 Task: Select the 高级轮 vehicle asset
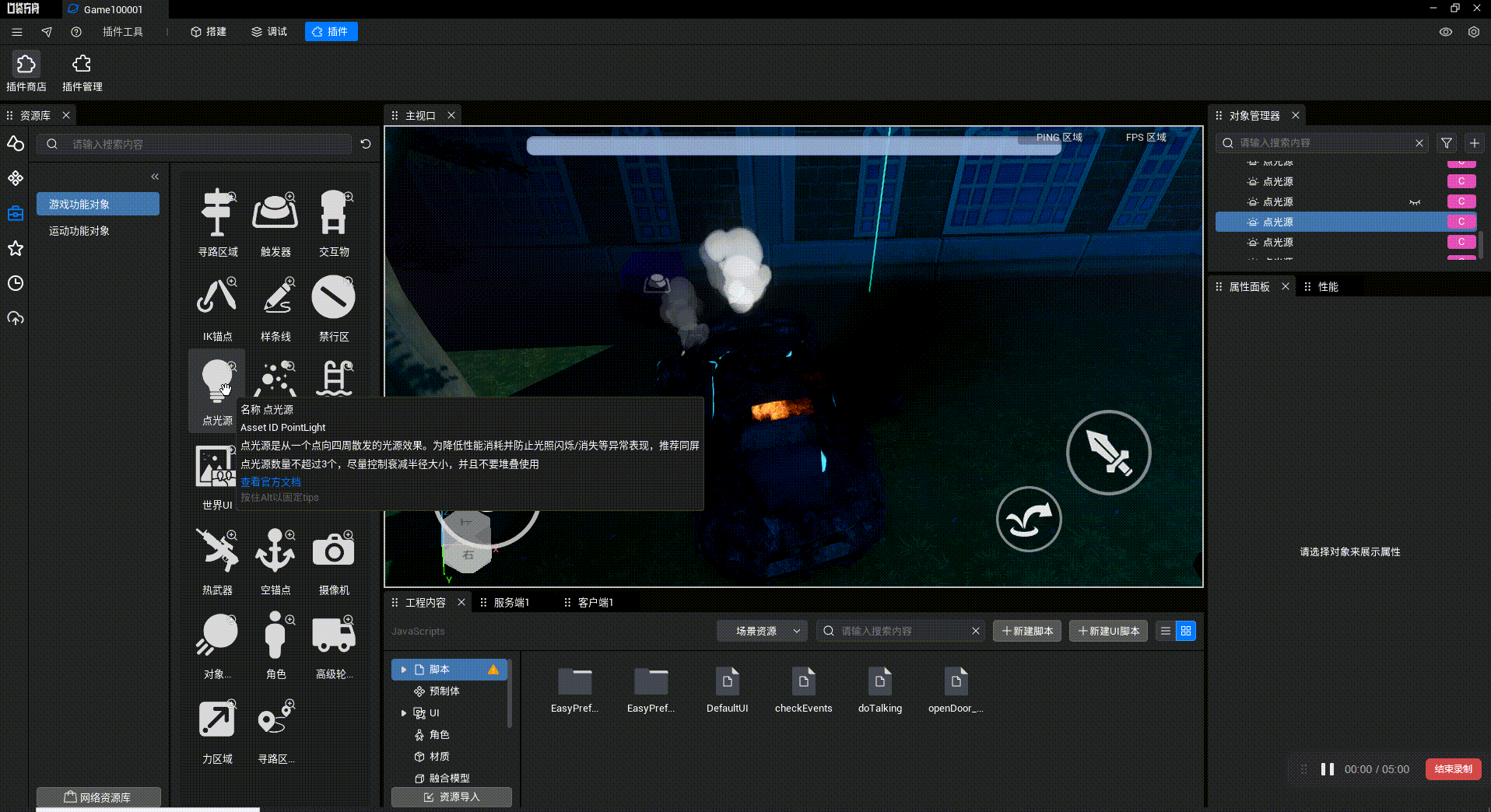[x=334, y=646]
